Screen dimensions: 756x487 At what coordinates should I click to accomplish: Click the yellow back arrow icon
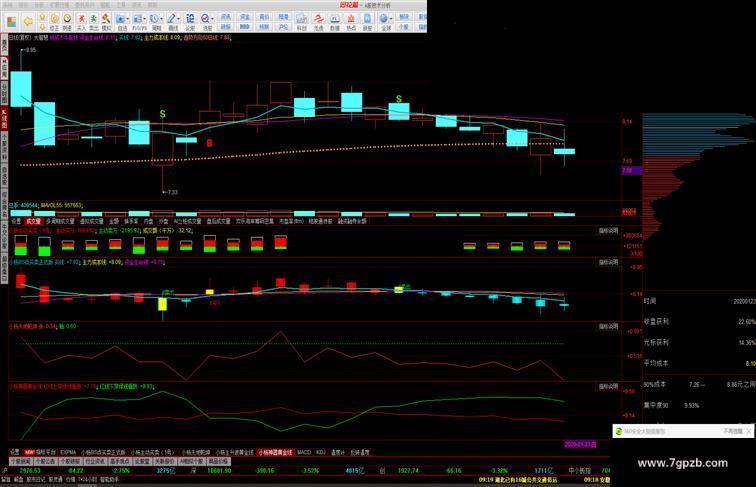28,22
